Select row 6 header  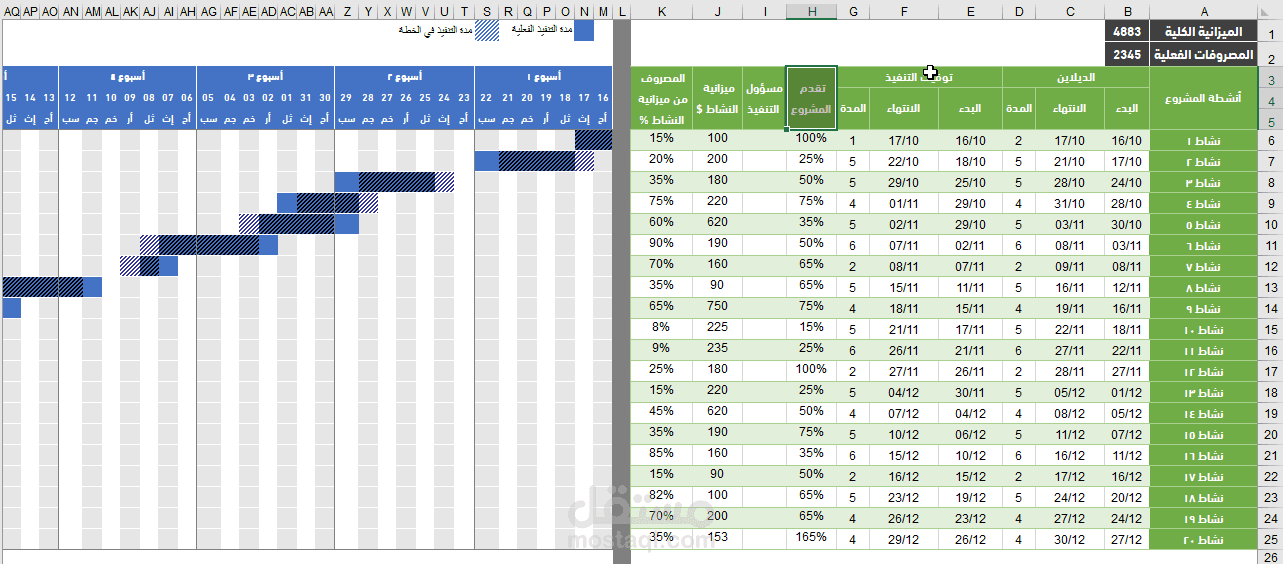pyautogui.click(x=1269, y=141)
